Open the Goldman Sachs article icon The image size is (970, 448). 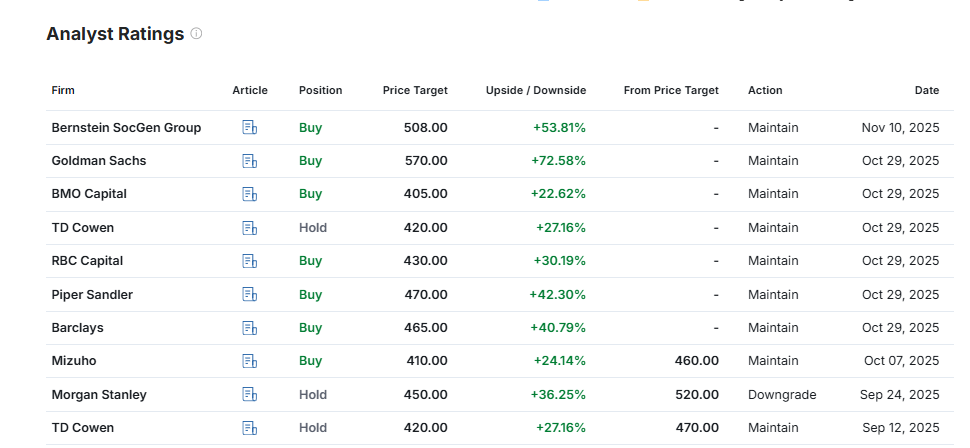point(250,161)
